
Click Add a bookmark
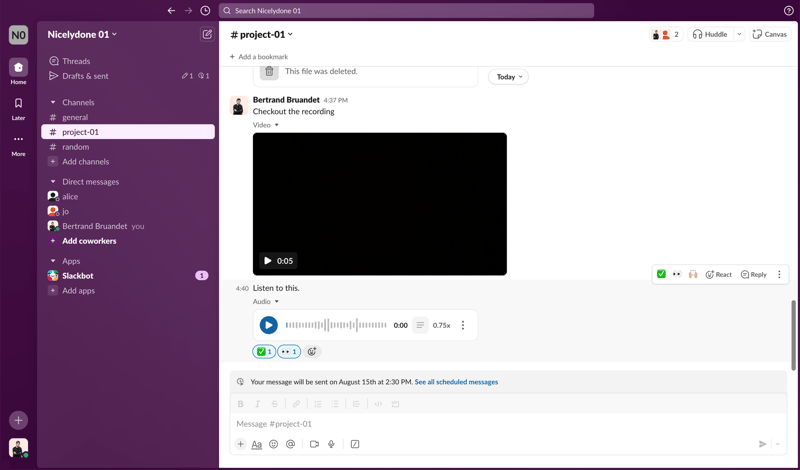(259, 57)
